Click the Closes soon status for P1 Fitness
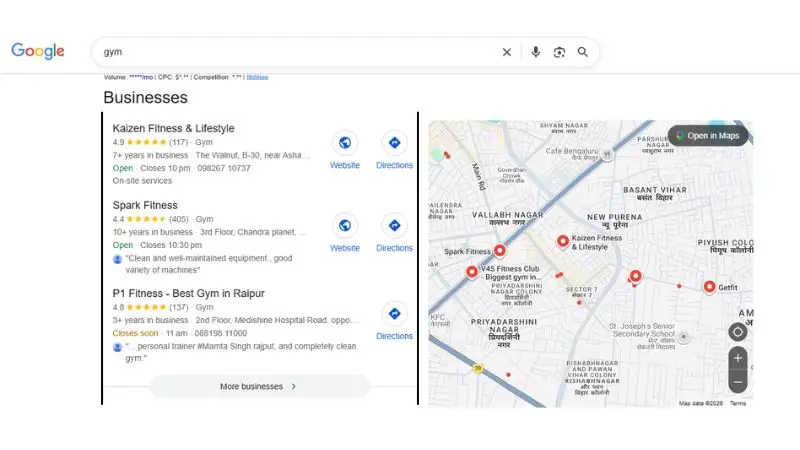The image size is (800, 450). point(135,333)
